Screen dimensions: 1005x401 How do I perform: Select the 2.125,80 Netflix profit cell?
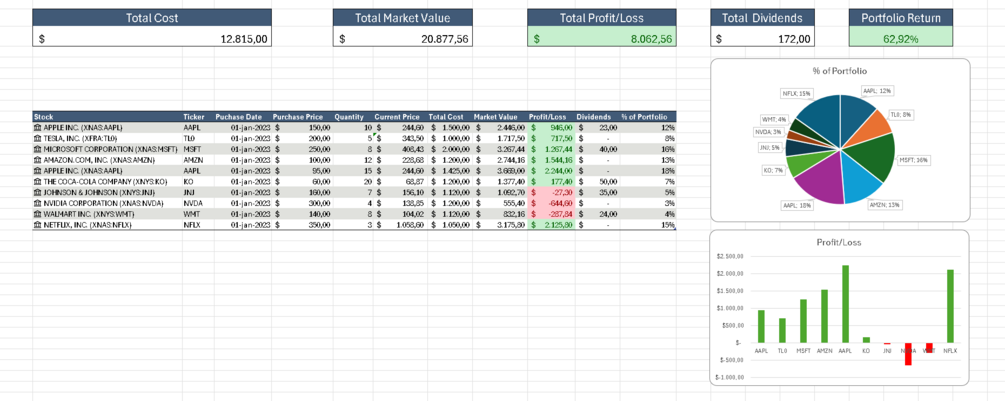(x=551, y=224)
